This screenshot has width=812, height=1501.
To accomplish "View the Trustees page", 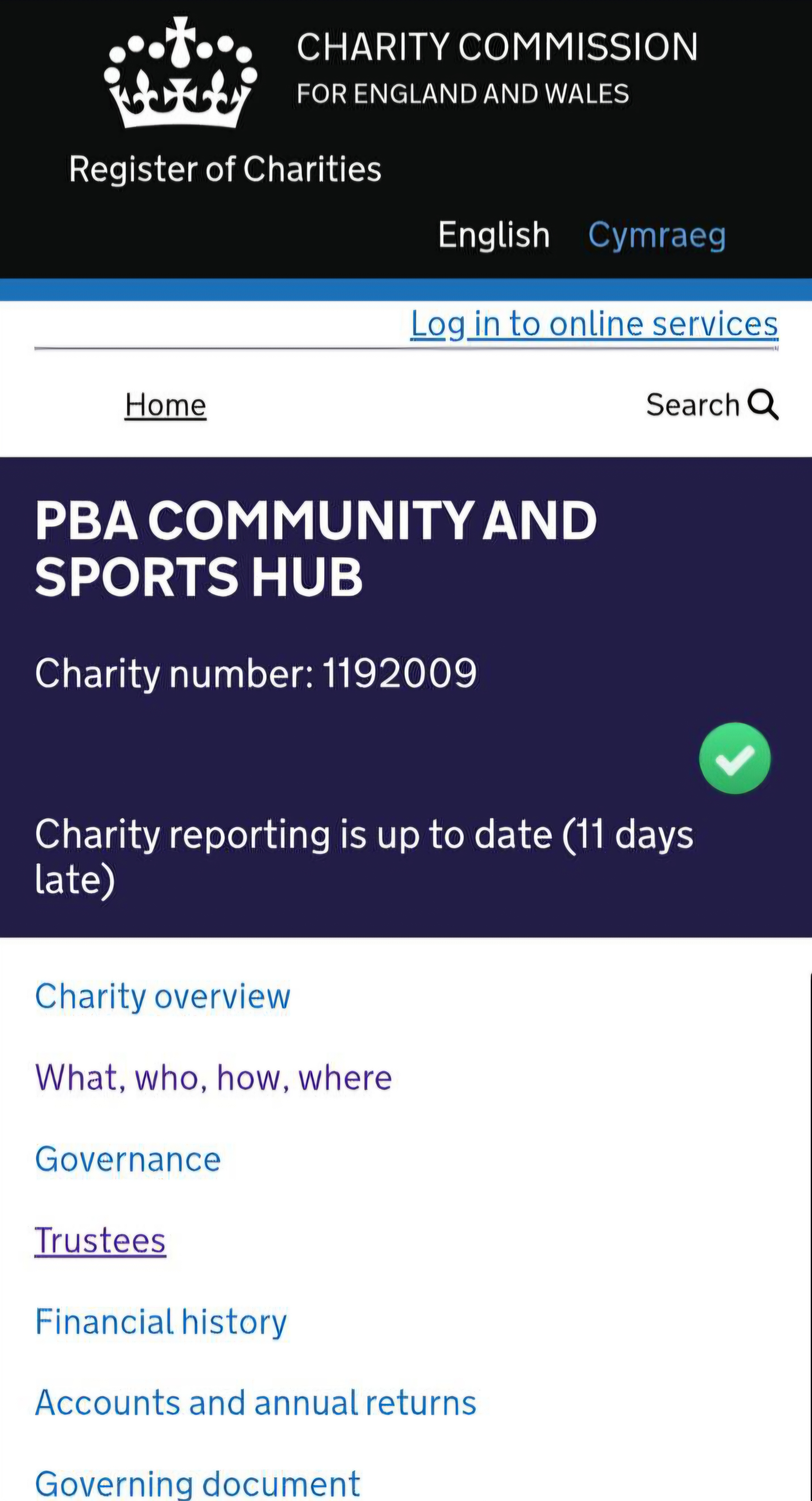I will click(x=100, y=1241).
